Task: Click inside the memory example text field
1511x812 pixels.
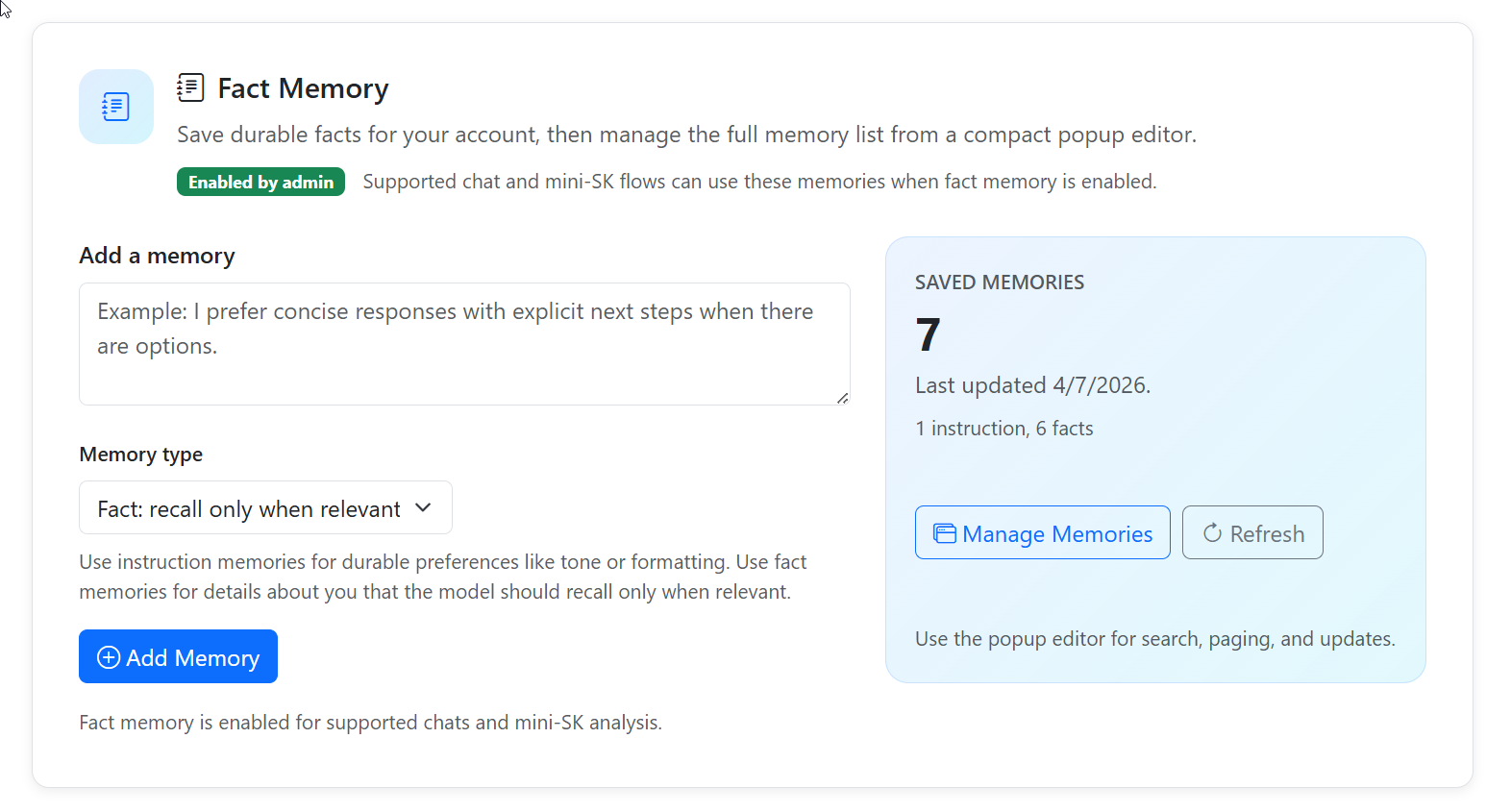Action: pyautogui.click(x=464, y=343)
